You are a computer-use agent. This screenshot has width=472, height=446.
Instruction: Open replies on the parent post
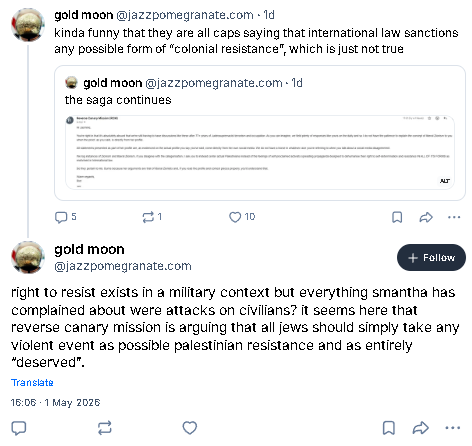tap(65, 217)
